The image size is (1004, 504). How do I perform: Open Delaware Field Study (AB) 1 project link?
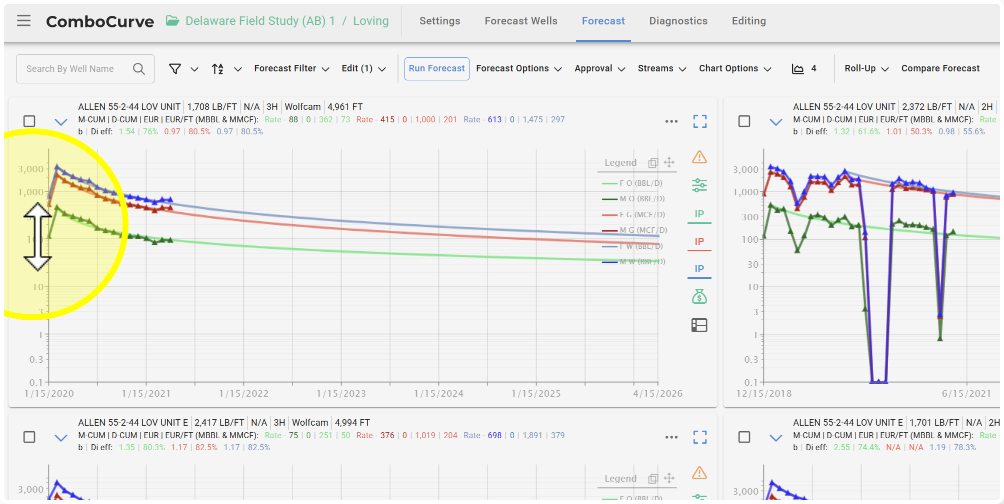click(x=260, y=20)
